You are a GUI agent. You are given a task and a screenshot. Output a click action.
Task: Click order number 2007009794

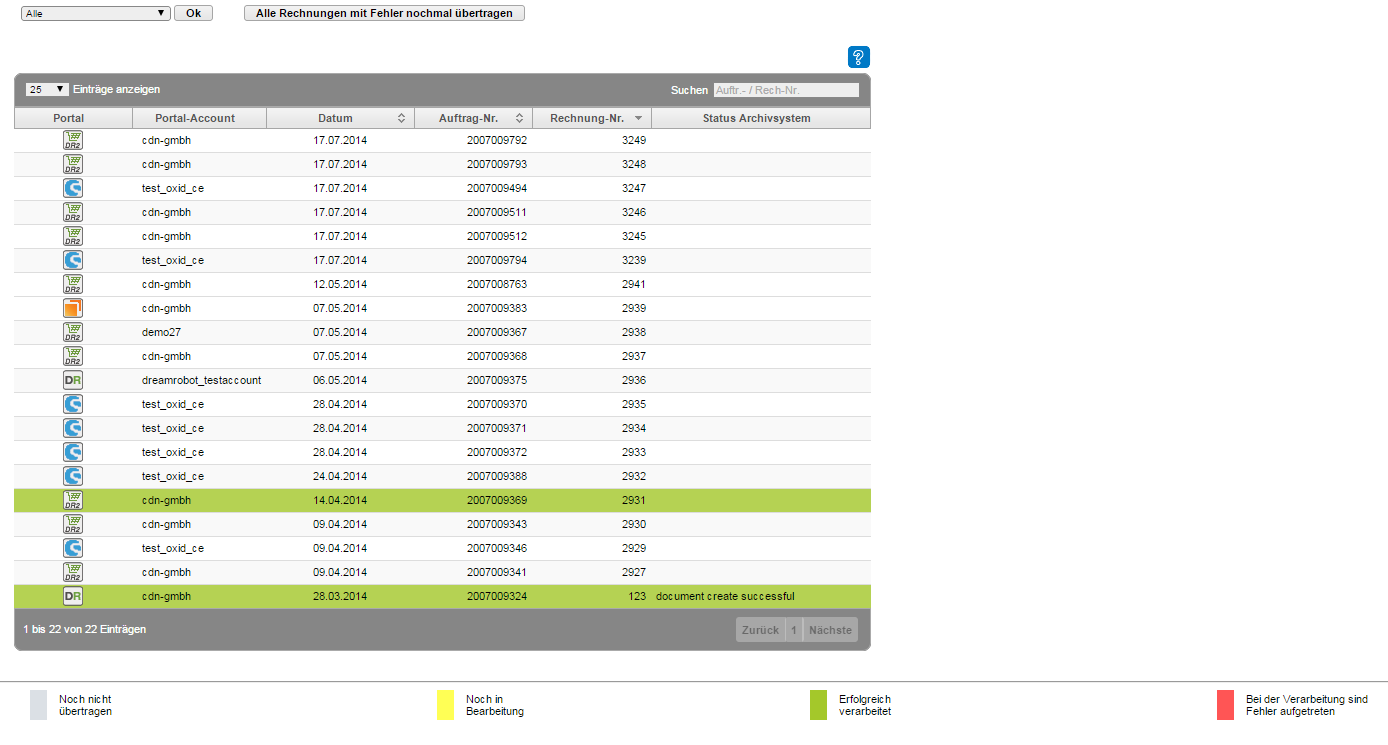tap(497, 260)
